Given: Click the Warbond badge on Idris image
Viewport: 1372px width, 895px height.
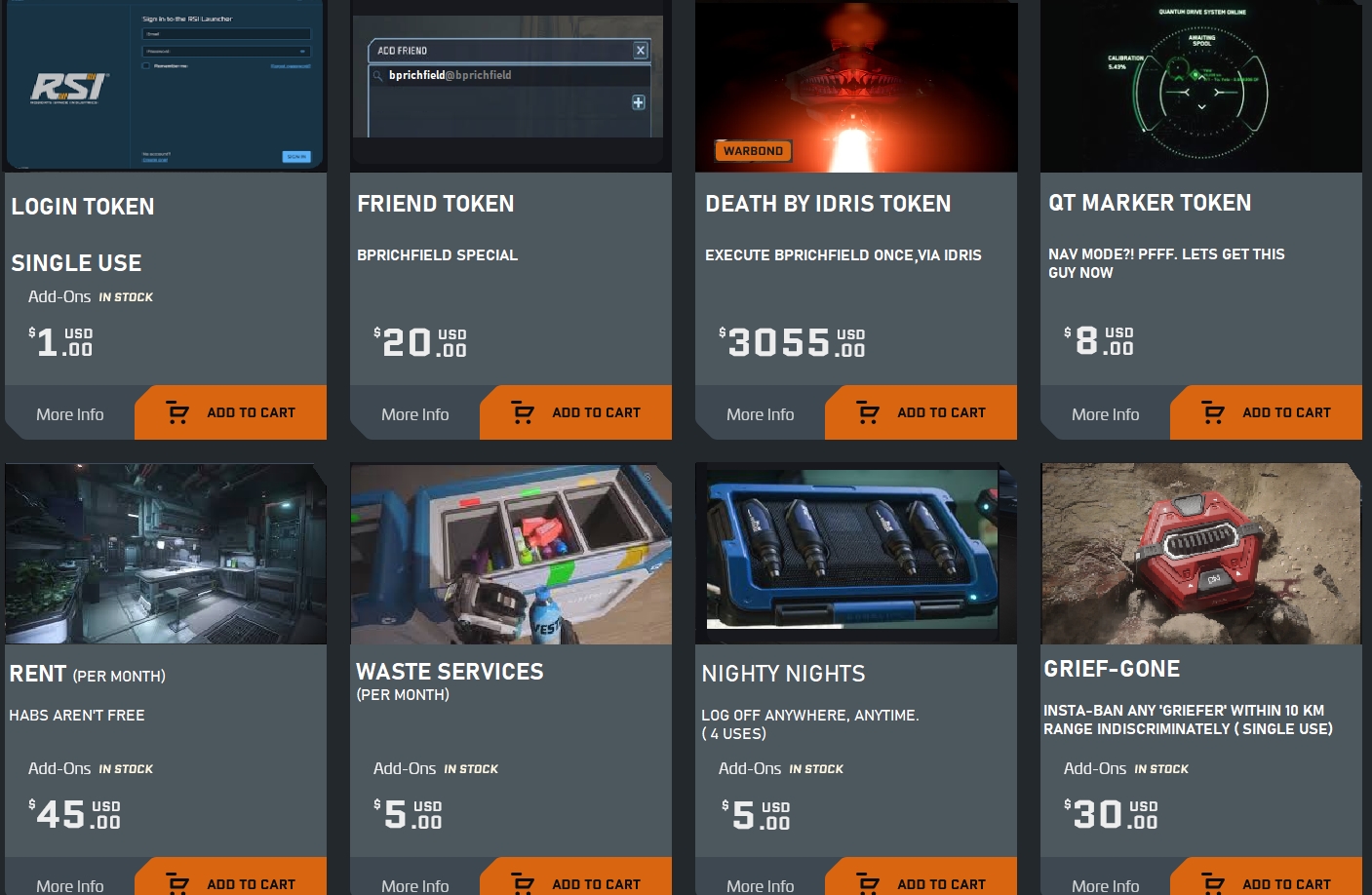Looking at the screenshot, I should click(753, 151).
